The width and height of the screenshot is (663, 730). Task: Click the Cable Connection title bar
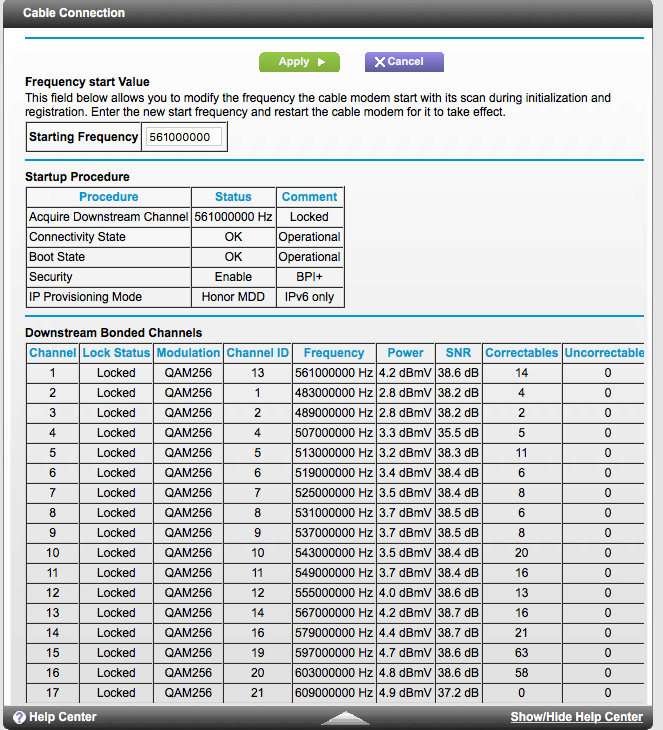[74, 13]
